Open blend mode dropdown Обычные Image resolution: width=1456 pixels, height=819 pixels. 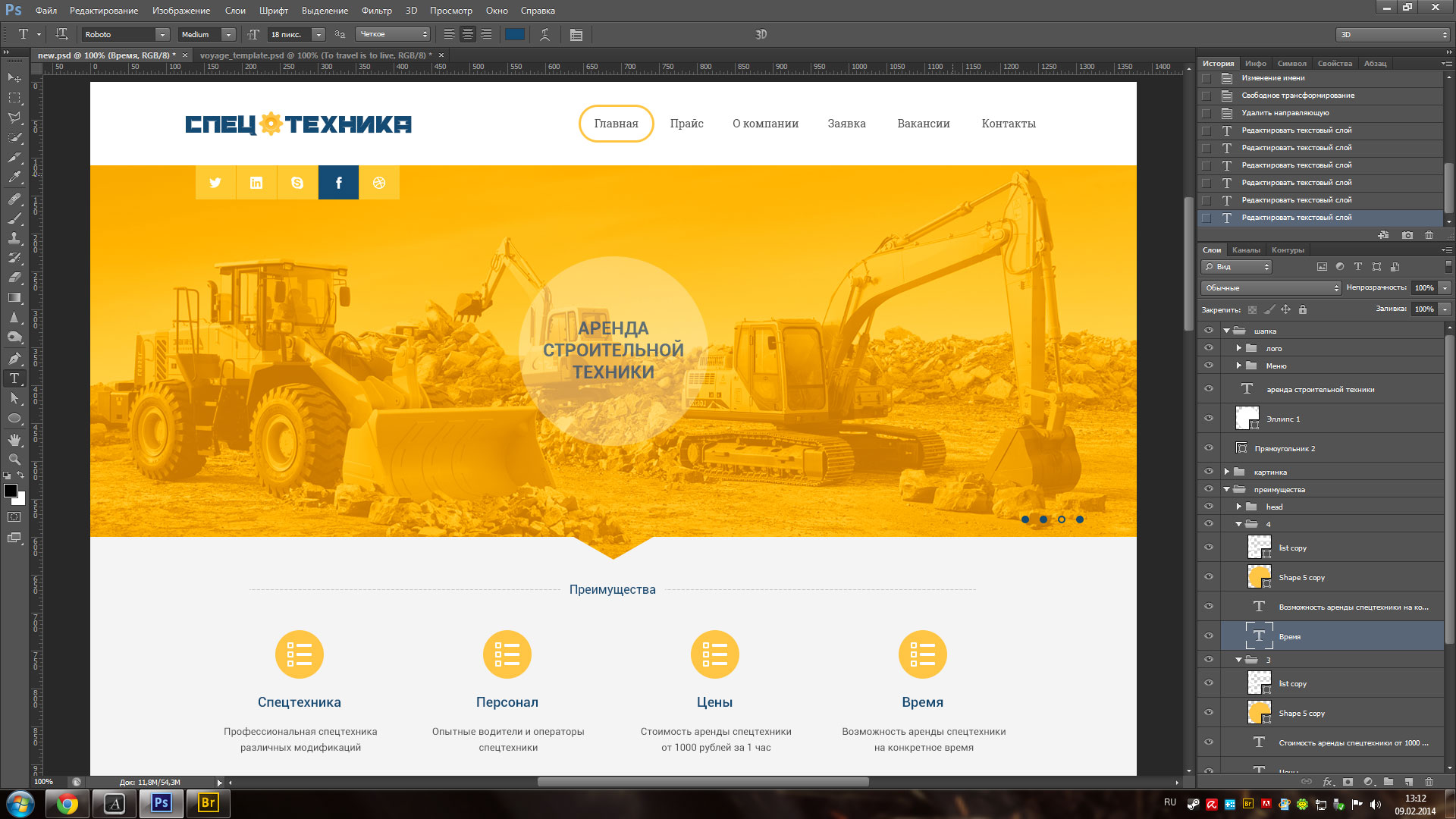[x=1271, y=288]
